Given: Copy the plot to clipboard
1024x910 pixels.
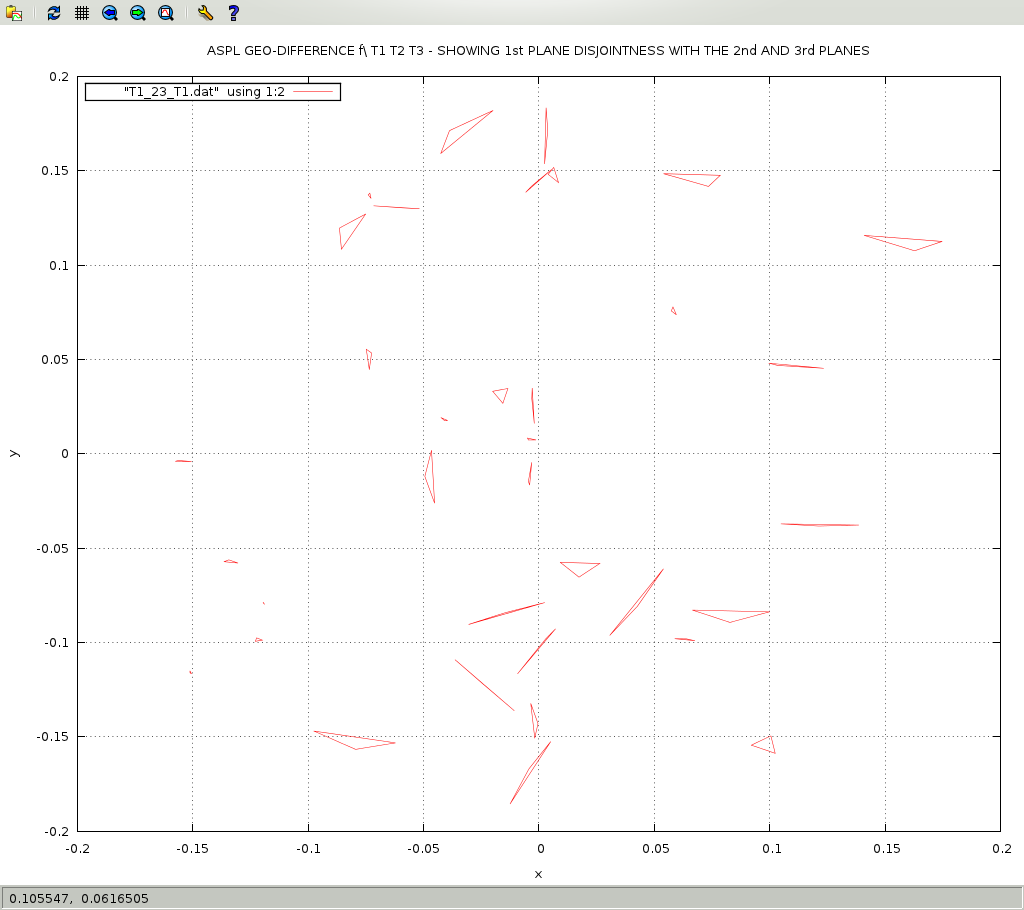Looking at the screenshot, I should coord(14,13).
